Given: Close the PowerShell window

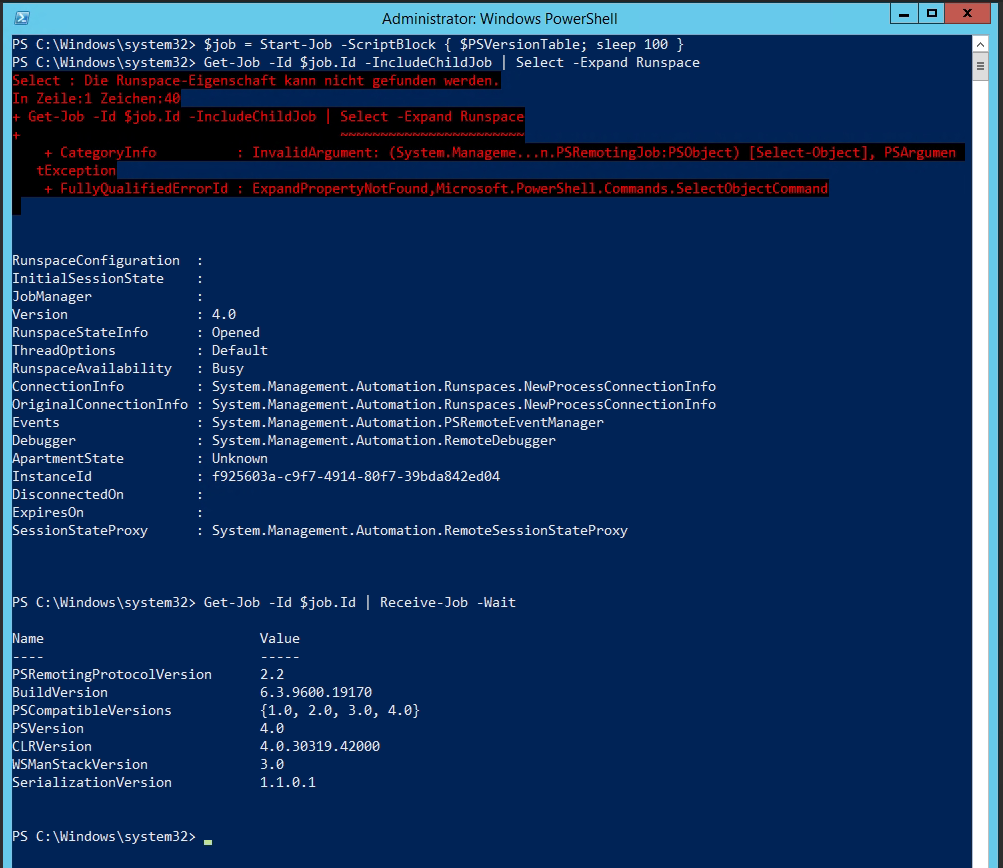Looking at the screenshot, I should click(966, 13).
